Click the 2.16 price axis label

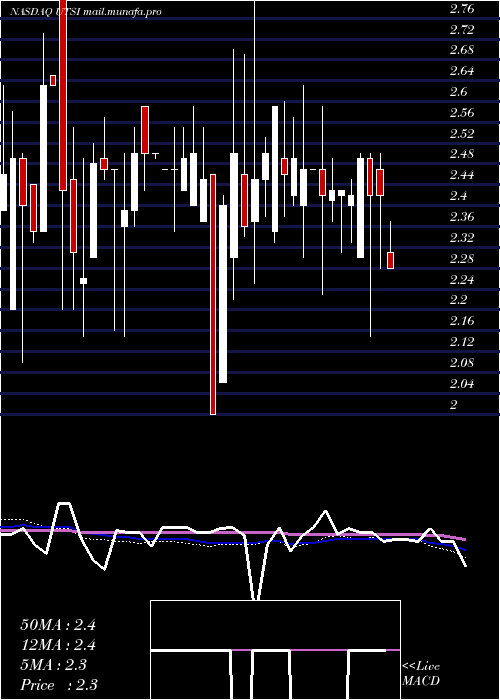462,321
